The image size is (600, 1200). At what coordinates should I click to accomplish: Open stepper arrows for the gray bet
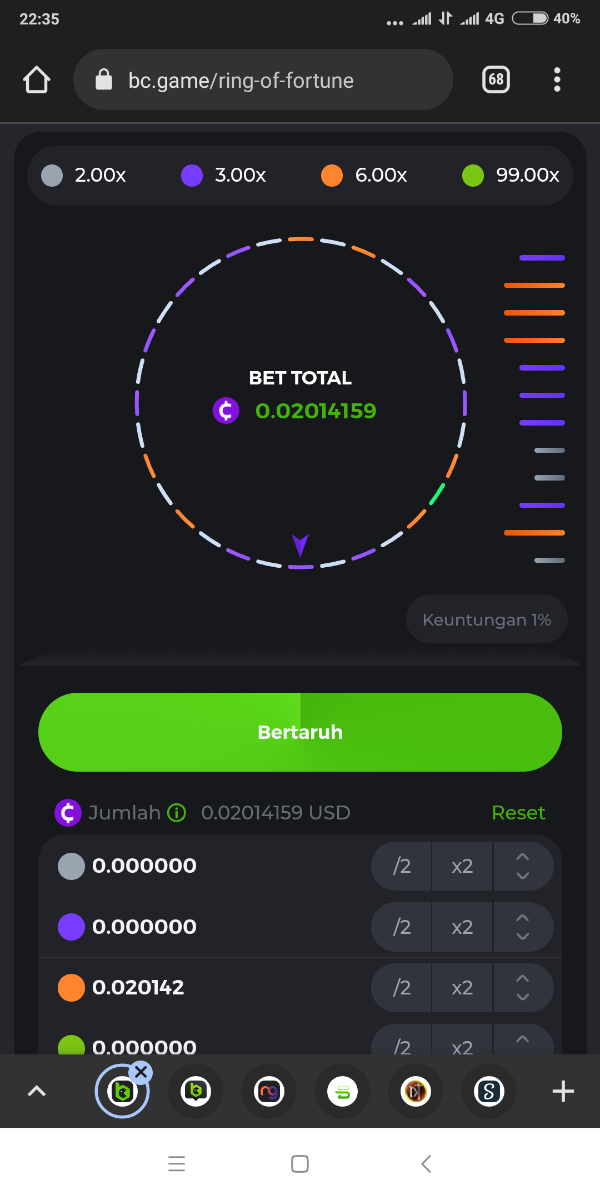coord(522,866)
